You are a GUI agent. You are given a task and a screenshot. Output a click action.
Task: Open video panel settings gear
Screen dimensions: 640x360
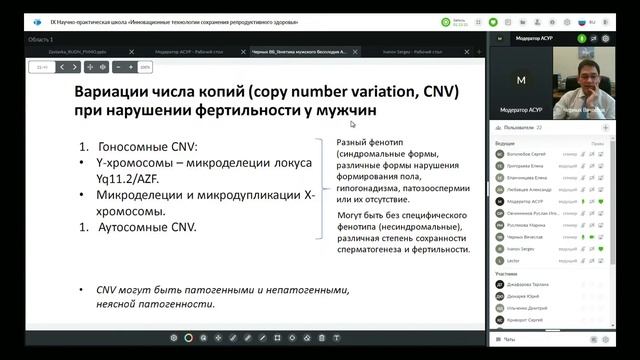tap(606, 38)
